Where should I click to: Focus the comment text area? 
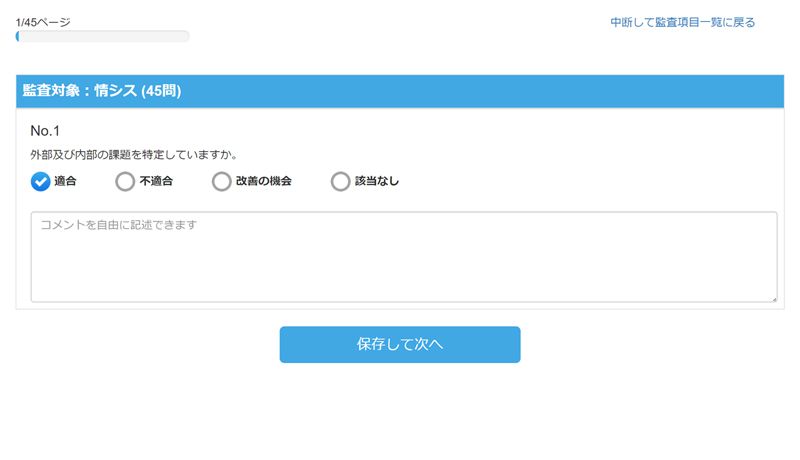coord(404,257)
